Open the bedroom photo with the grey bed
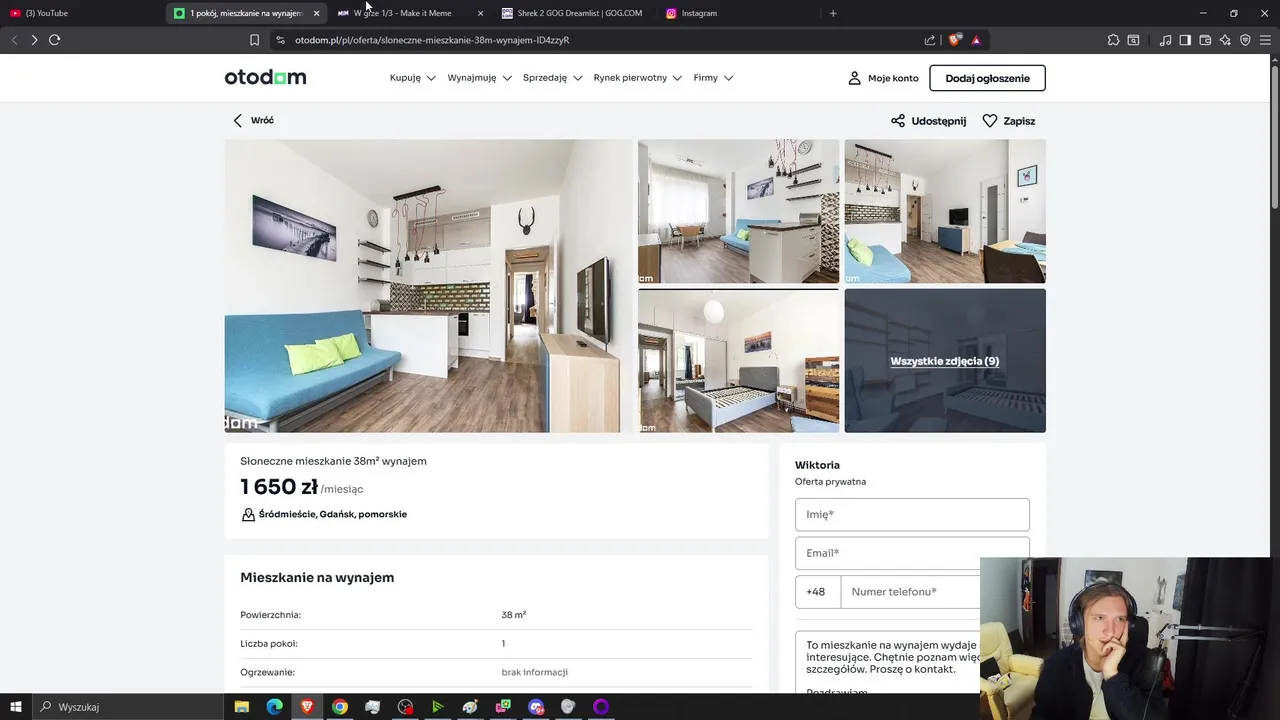The height and width of the screenshot is (720, 1280). click(739, 361)
